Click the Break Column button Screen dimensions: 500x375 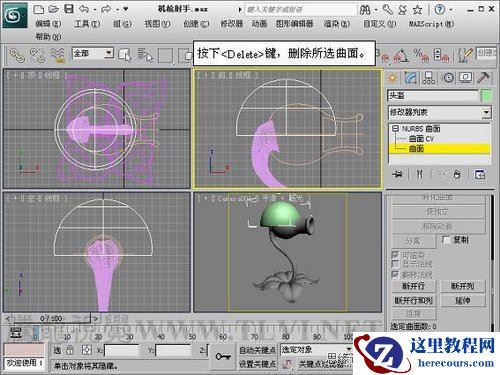(x=463, y=286)
